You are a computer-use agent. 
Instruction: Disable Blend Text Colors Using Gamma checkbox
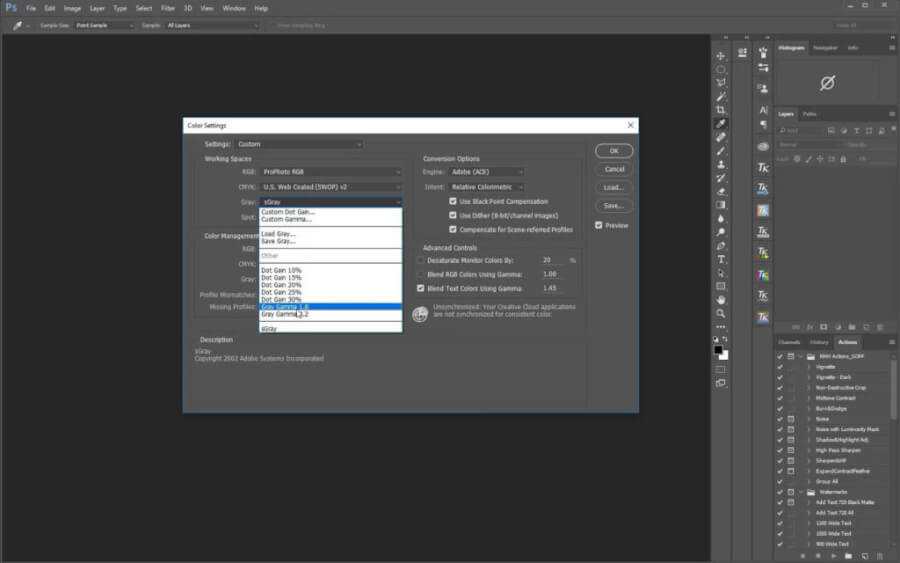(421, 288)
